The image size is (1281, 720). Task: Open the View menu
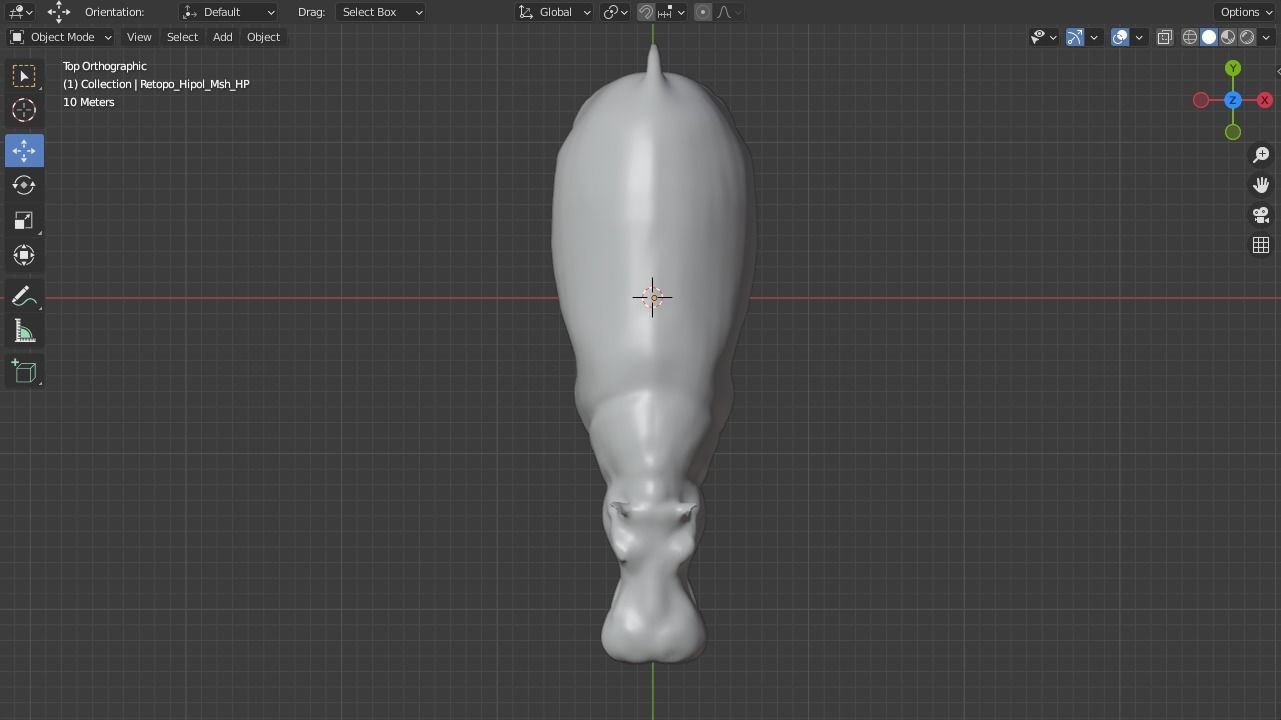[139, 37]
